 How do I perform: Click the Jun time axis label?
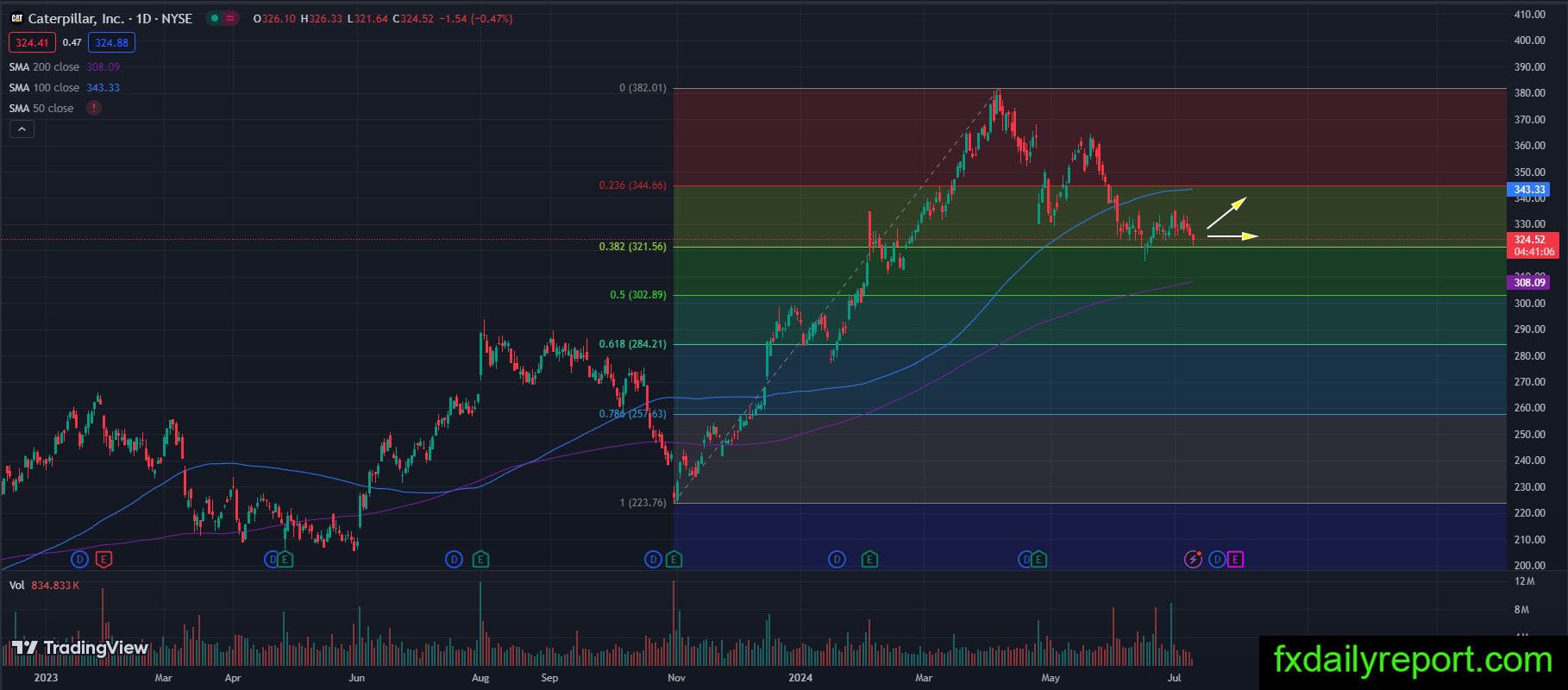click(357, 678)
